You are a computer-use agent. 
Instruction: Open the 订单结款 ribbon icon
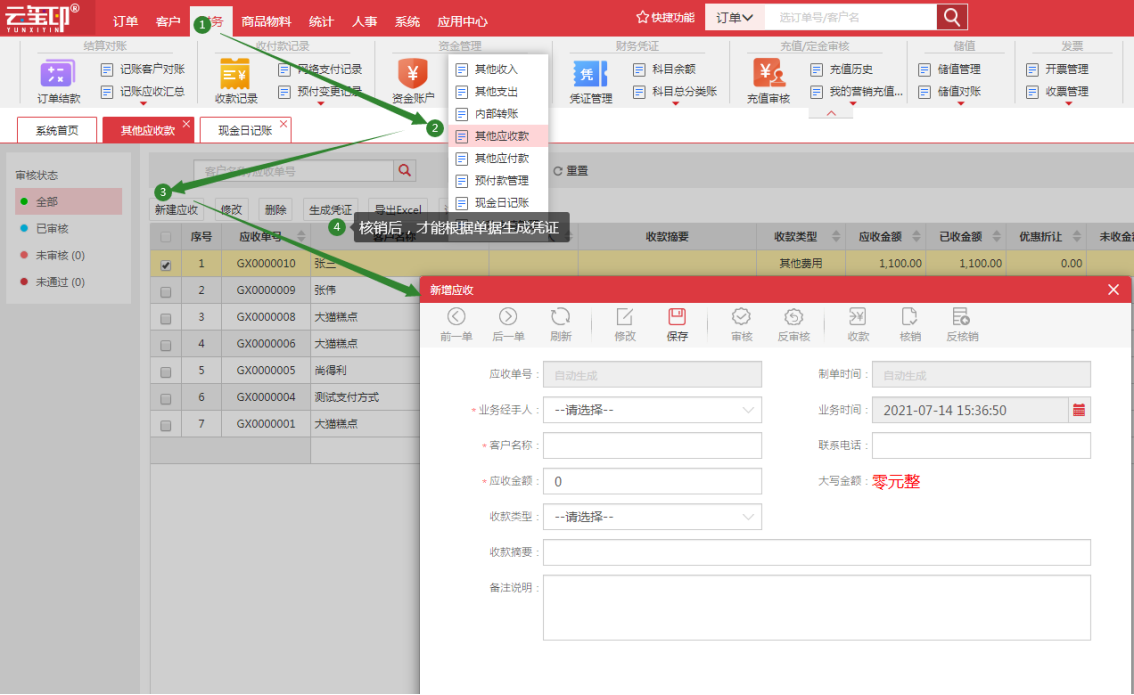tap(56, 74)
